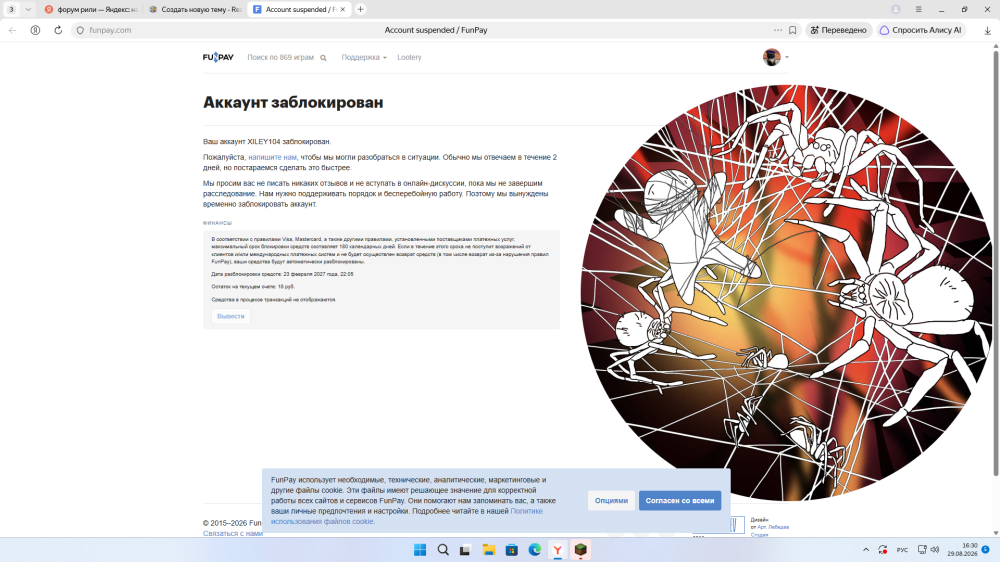Open the cookie policy link
This screenshot has width=1000, height=562.
(407, 516)
